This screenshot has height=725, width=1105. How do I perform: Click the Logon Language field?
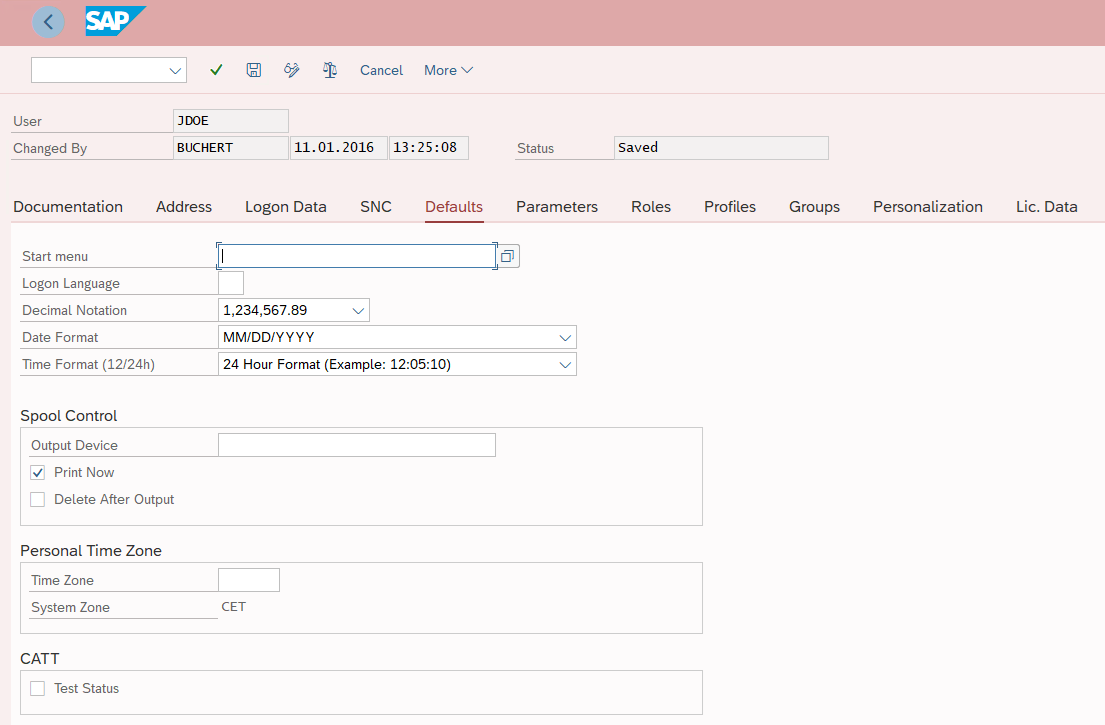tap(231, 283)
